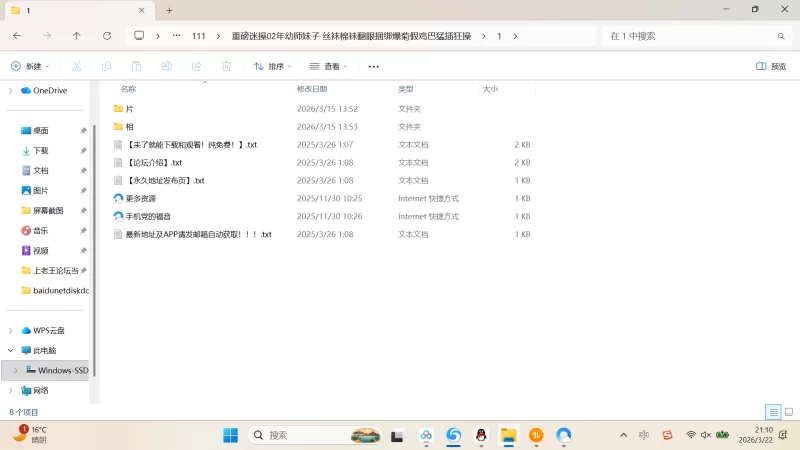Click the navigation pane vertical scrollbar
Viewport: 800px width, 450px height.
click(x=94, y=250)
